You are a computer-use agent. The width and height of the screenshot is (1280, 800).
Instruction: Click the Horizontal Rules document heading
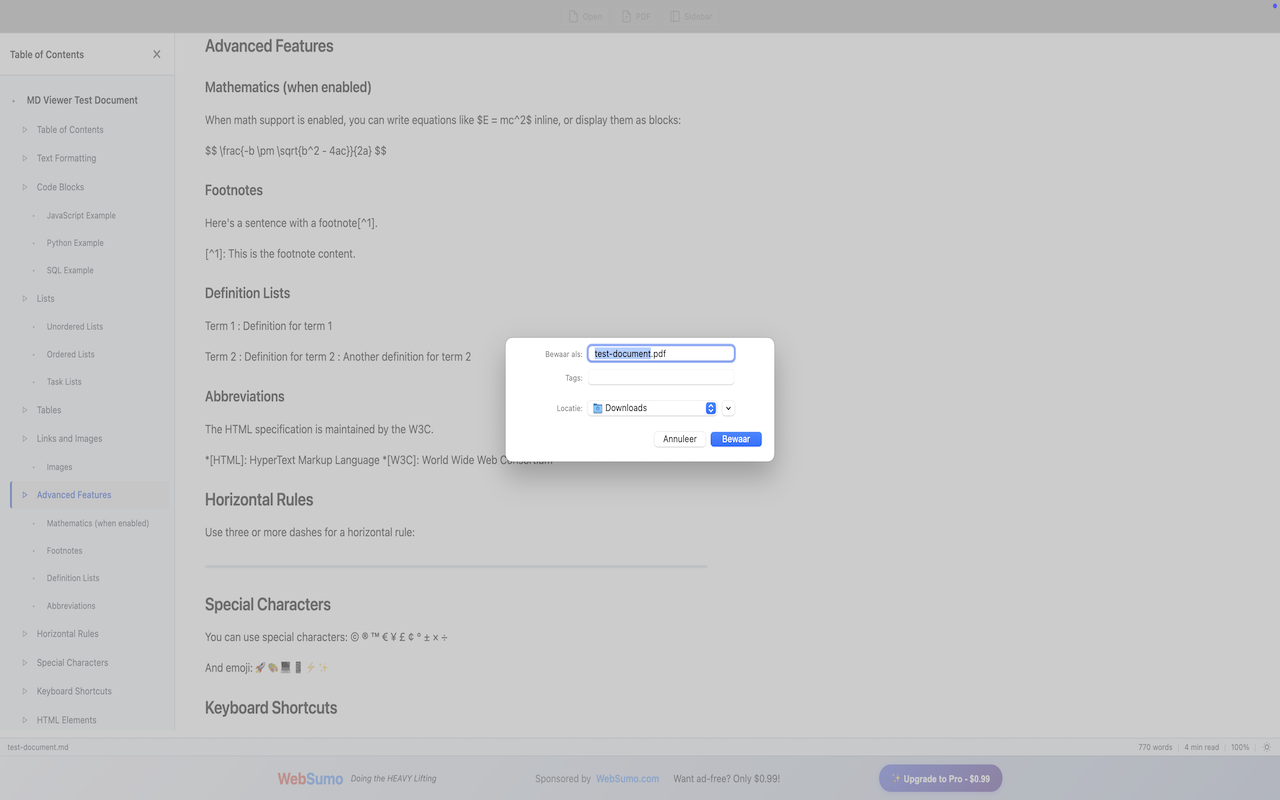[259, 500]
